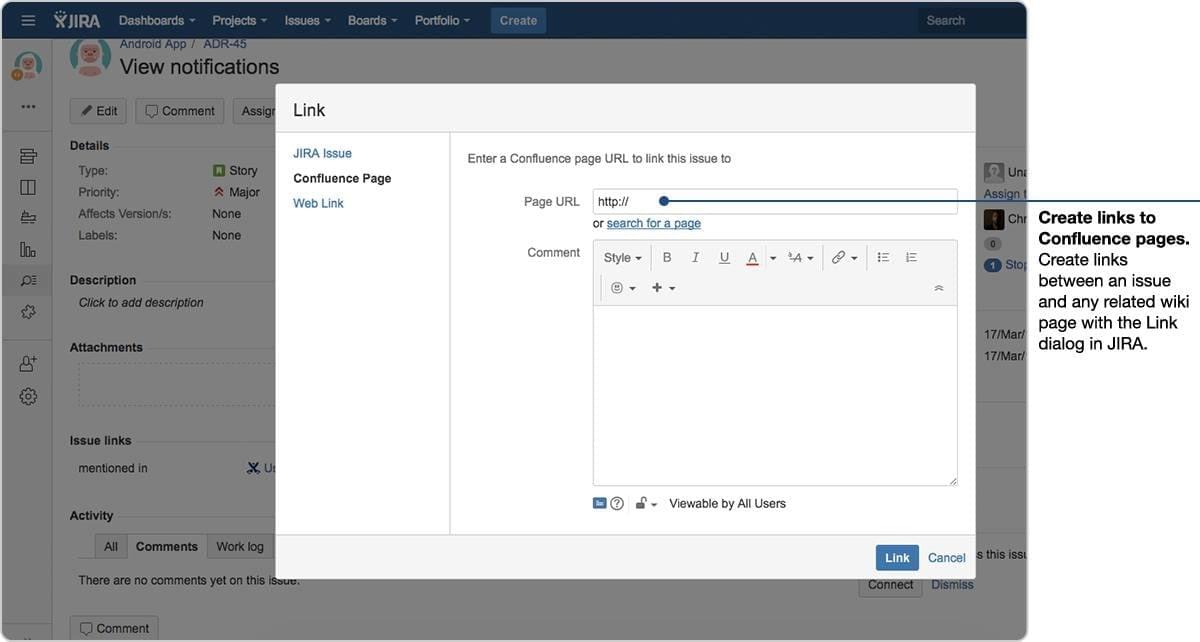The height and width of the screenshot is (642, 1200).
Task: Open the link insertion dropdown
Action: point(845,258)
